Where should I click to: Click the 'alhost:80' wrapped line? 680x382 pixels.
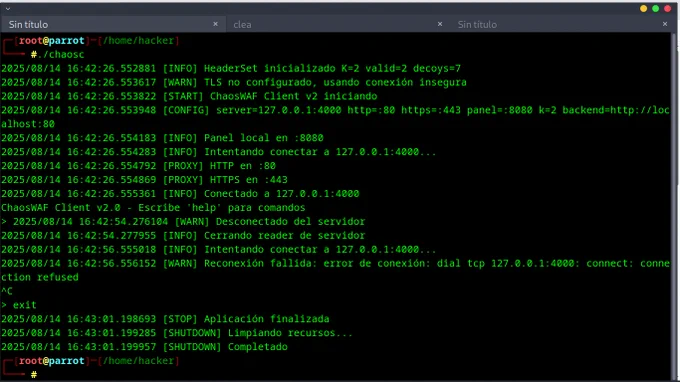point(28,124)
